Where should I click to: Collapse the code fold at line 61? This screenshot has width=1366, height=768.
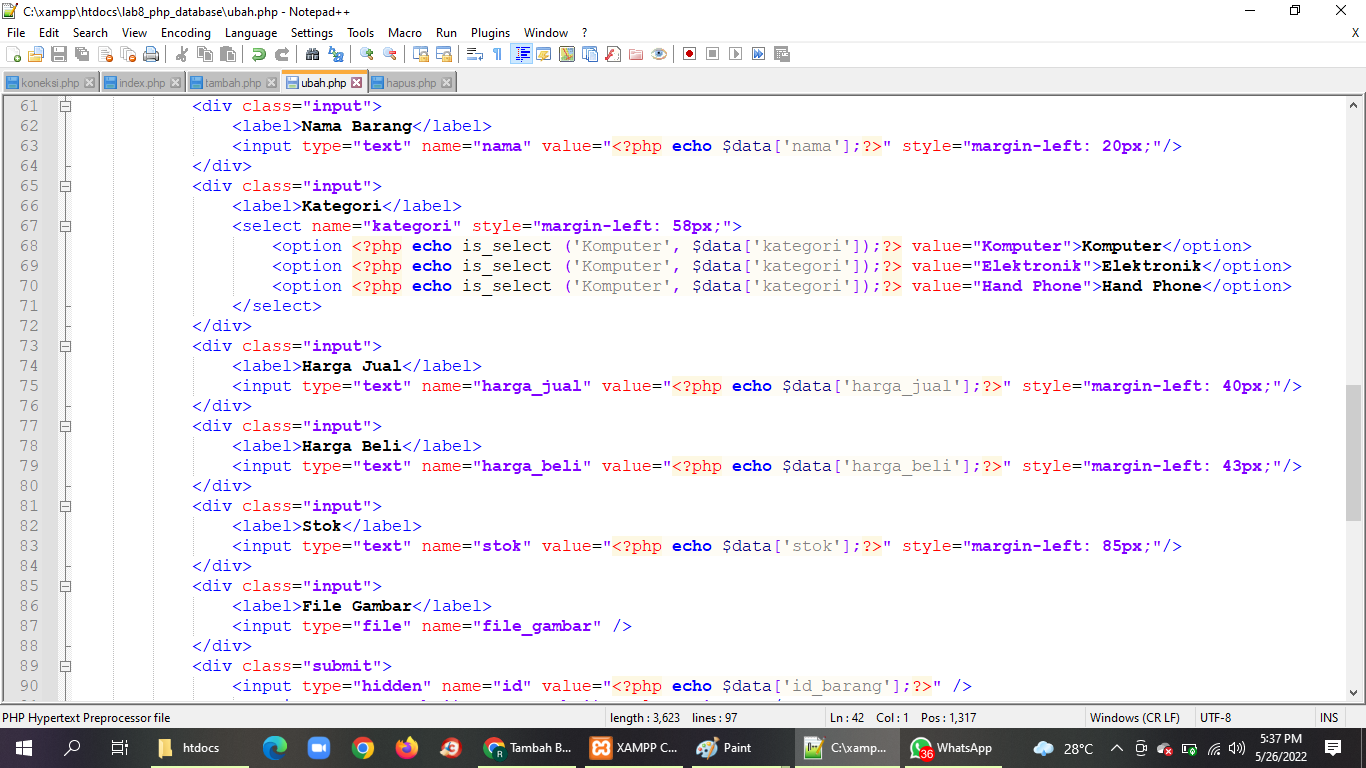click(65, 106)
